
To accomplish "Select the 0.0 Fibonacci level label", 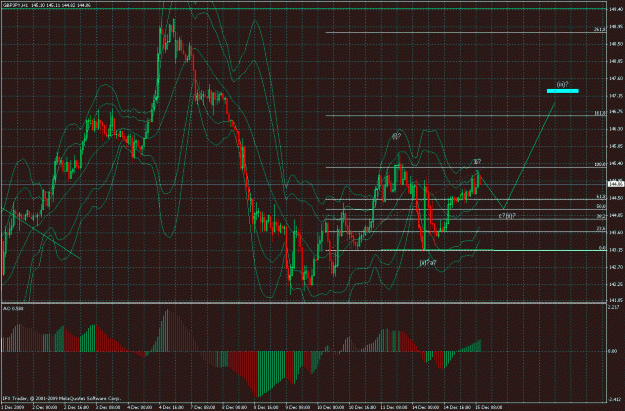I will click(602, 248).
